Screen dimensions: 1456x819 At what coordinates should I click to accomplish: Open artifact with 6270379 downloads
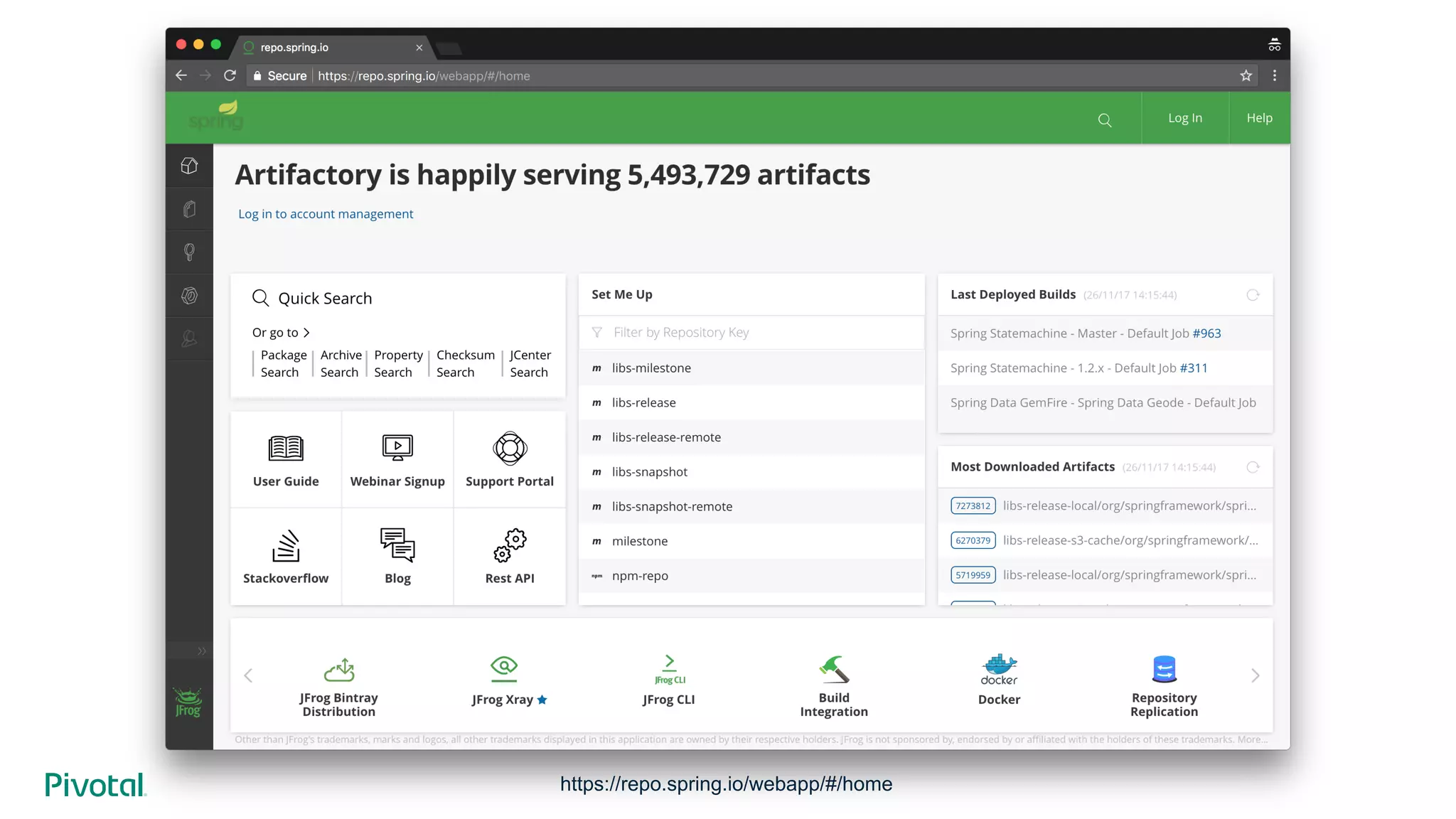click(x=1106, y=540)
